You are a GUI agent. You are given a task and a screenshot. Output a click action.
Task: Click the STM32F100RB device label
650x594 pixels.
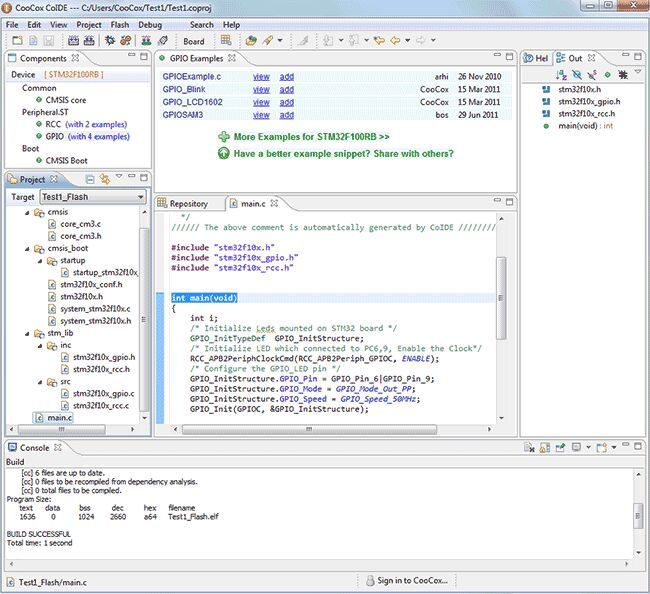tap(74, 75)
